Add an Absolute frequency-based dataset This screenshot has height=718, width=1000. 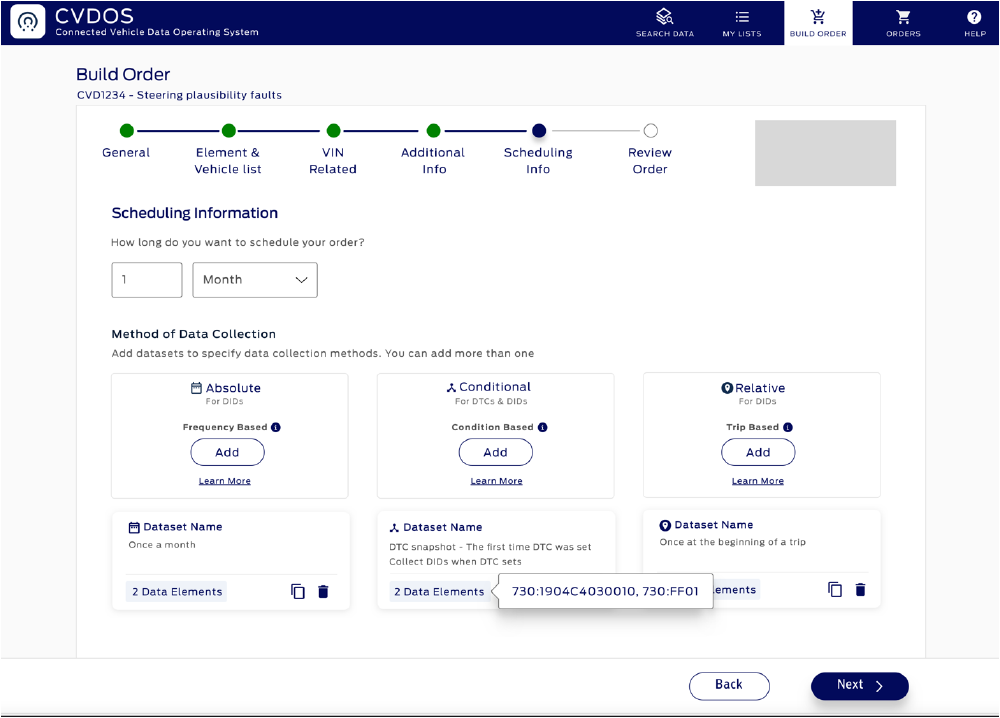point(227,453)
